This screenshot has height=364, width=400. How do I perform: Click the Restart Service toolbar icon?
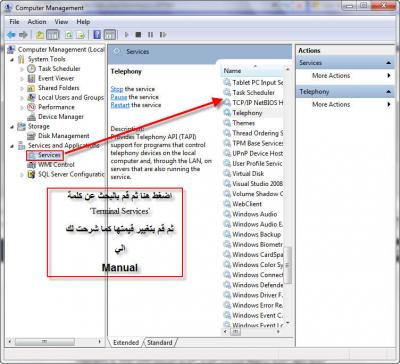163,35
